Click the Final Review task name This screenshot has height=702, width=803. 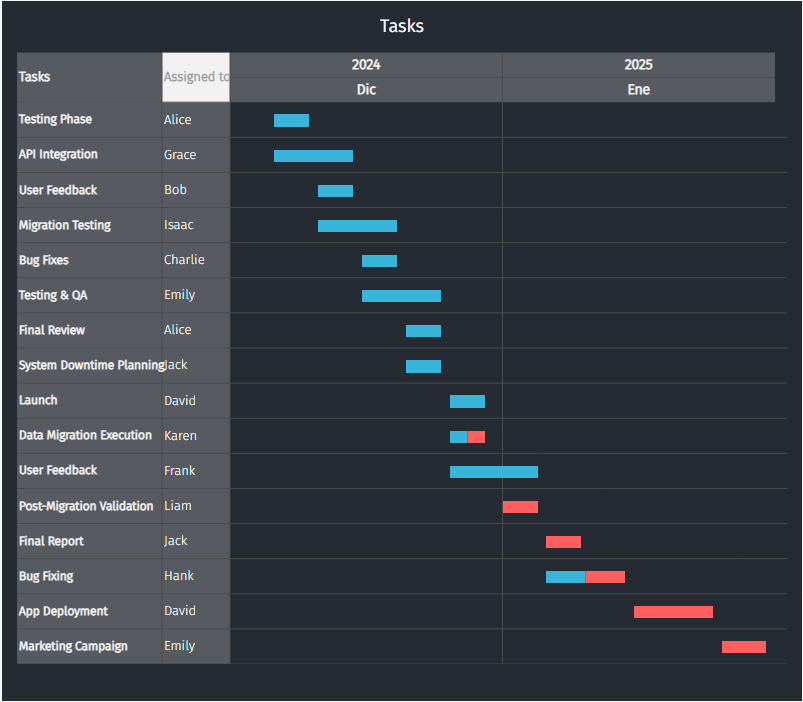52,330
